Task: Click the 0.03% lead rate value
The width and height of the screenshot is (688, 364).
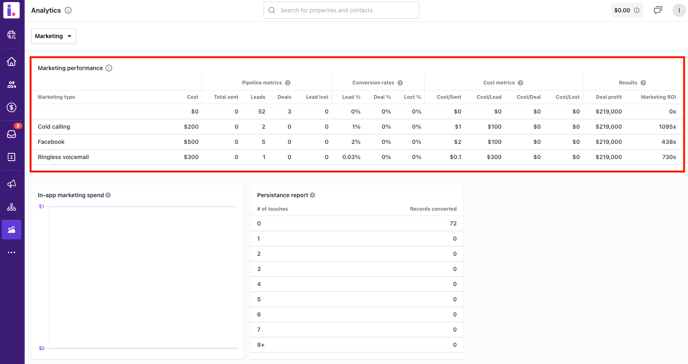Action: tap(351, 157)
